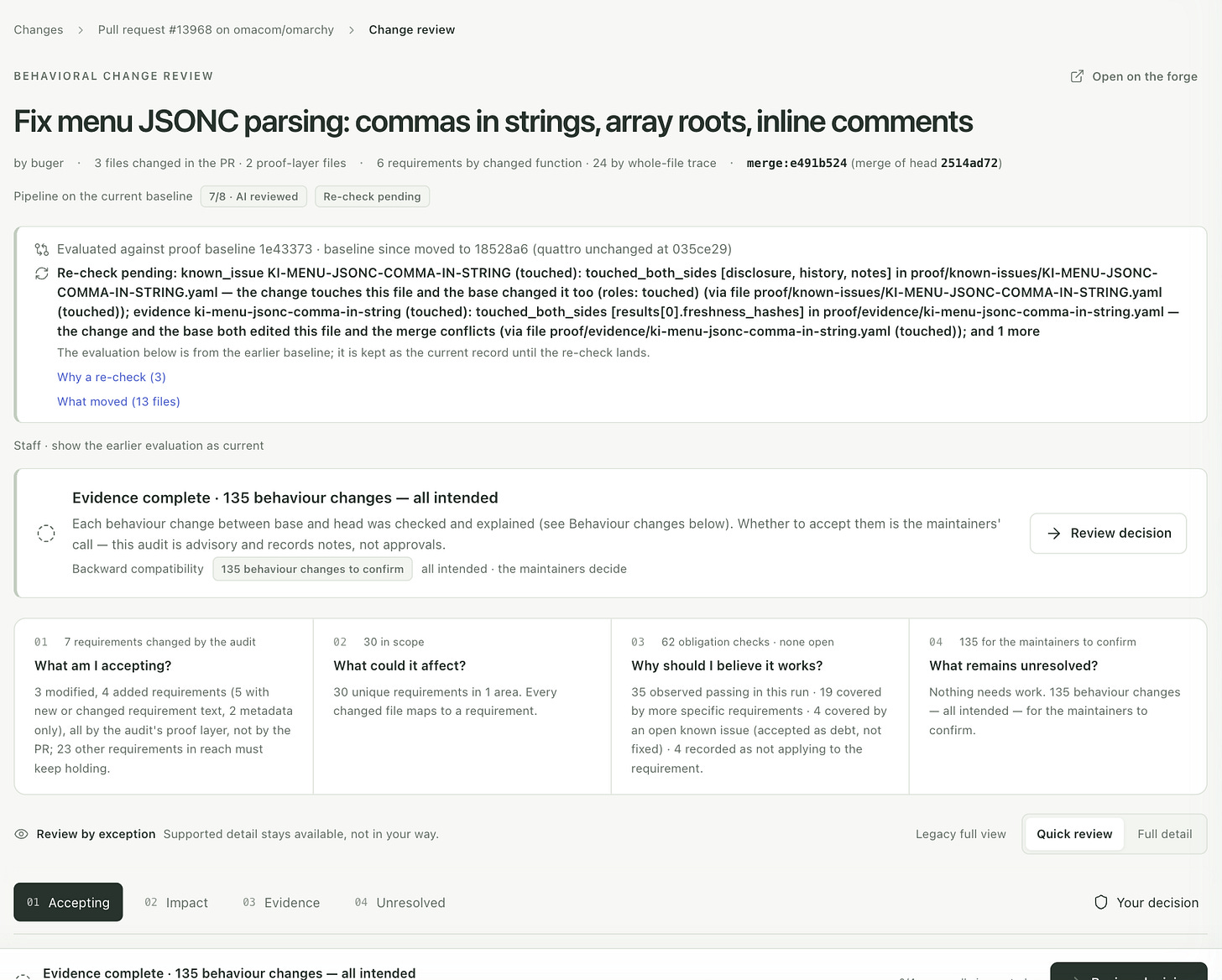Open the What am I accepting? card
Viewport: 1222px width, 980px height.
tap(164, 706)
